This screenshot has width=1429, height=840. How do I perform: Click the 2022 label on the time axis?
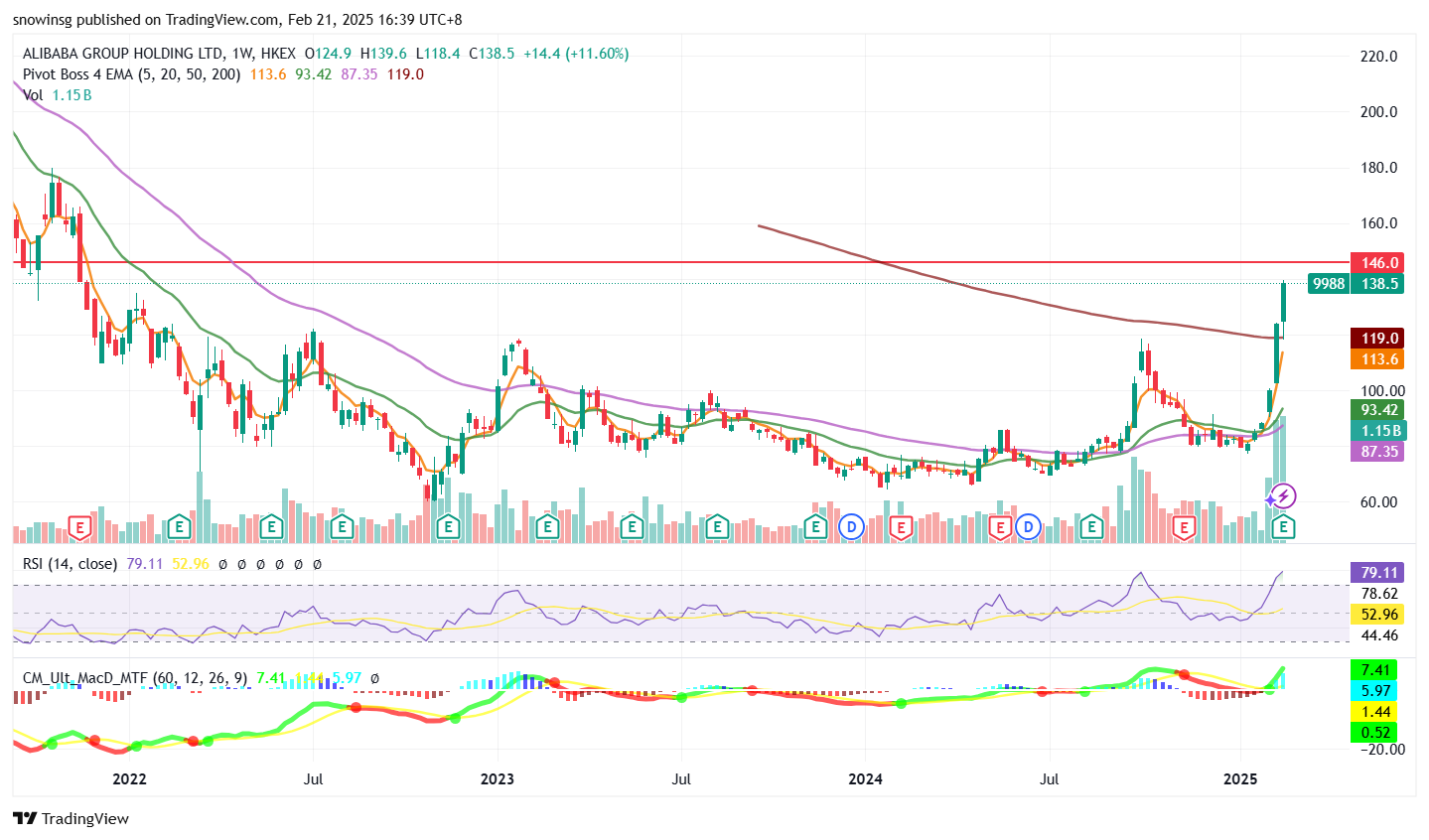click(x=130, y=779)
